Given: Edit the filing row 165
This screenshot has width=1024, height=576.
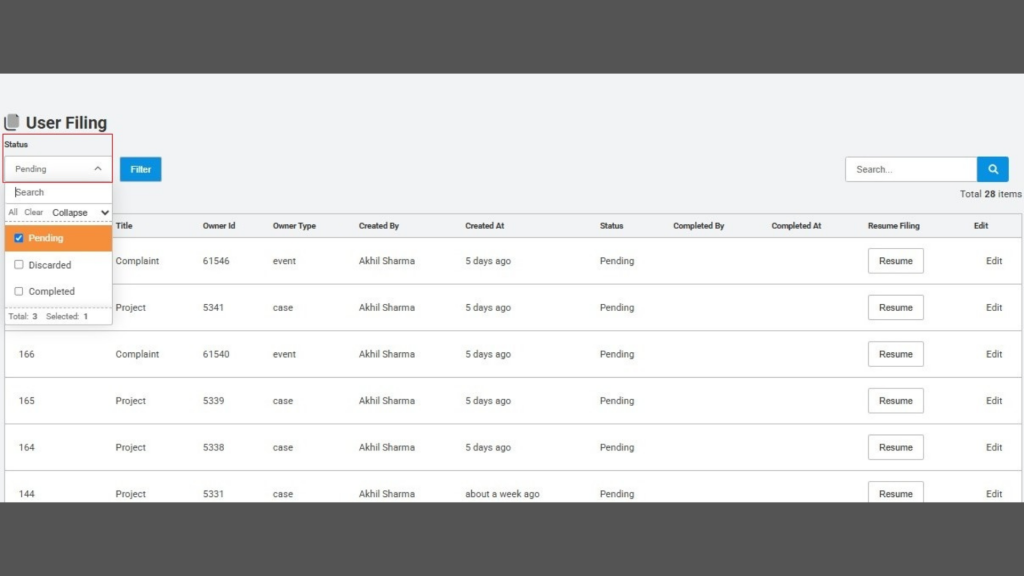Looking at the screenshot, I should (993, 400).
